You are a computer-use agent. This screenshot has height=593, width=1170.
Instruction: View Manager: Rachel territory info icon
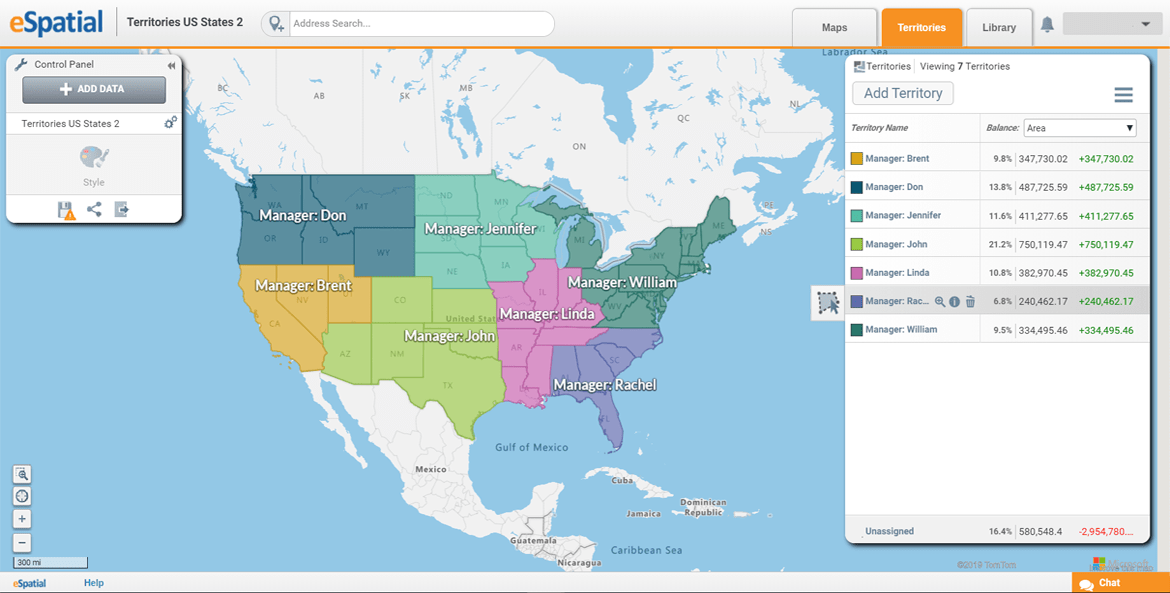click(955, 301)
